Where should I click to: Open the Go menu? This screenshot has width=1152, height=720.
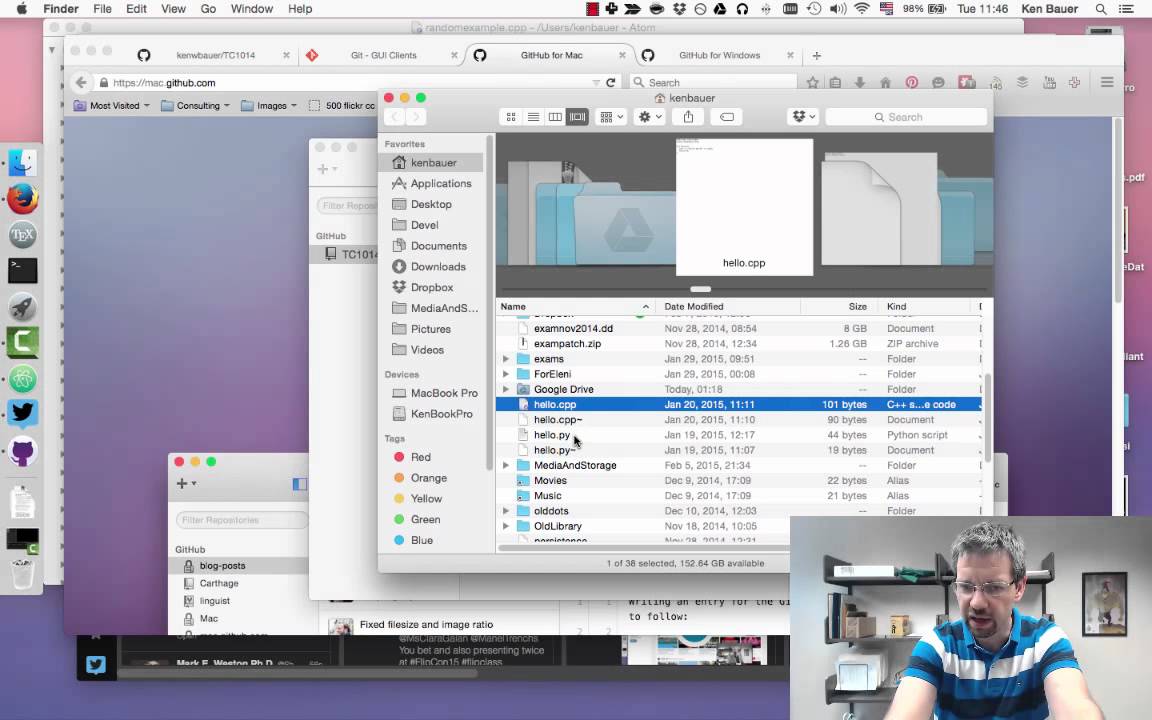pos(208,9)
